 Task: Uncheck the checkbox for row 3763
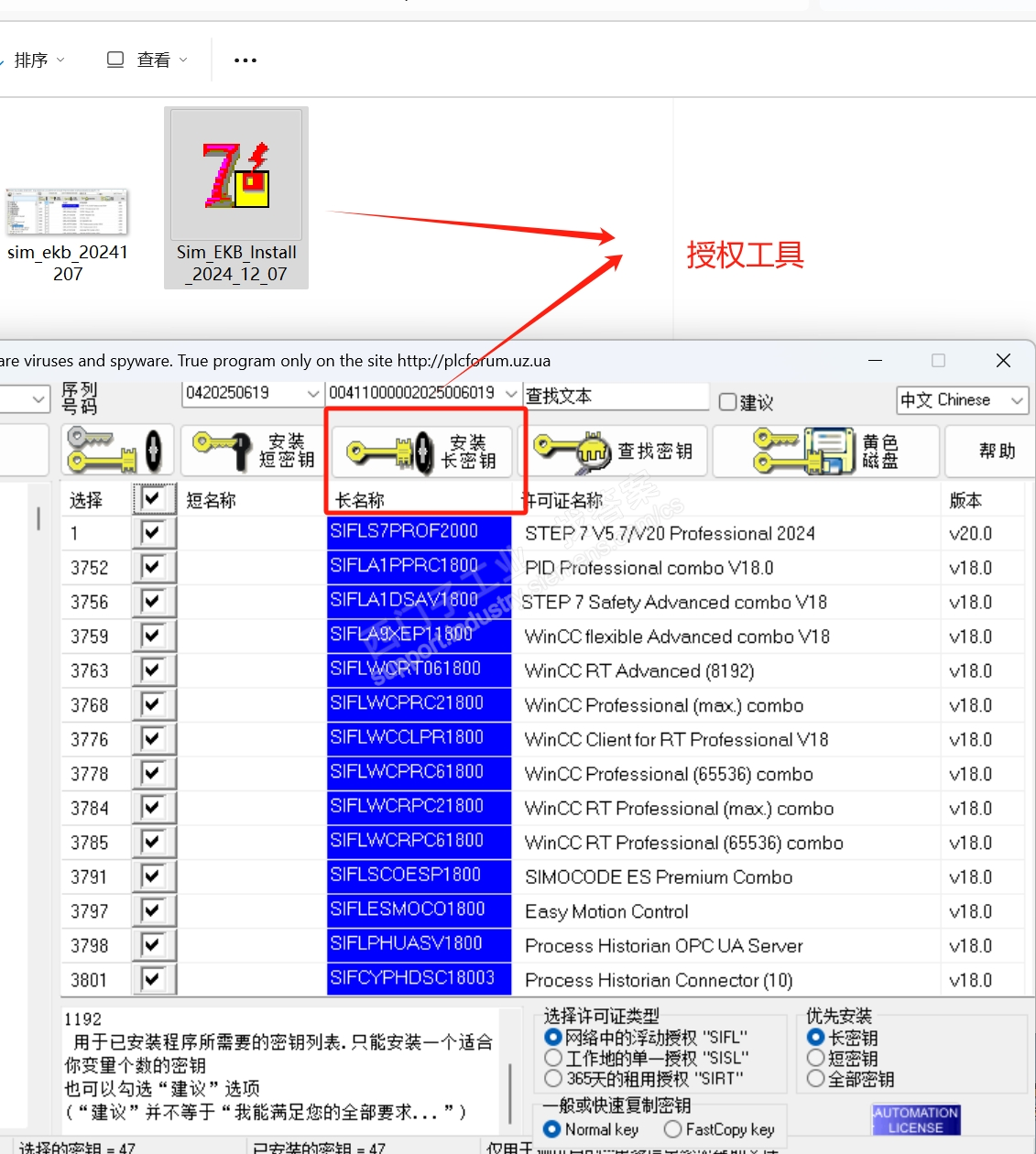click(x=153, y=670)
